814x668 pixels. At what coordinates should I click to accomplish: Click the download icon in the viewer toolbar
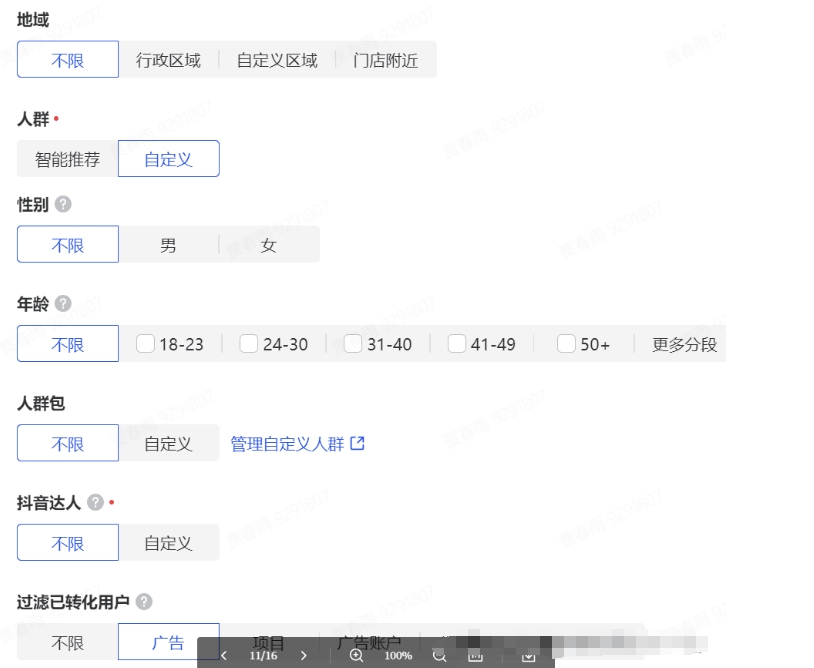528,656
